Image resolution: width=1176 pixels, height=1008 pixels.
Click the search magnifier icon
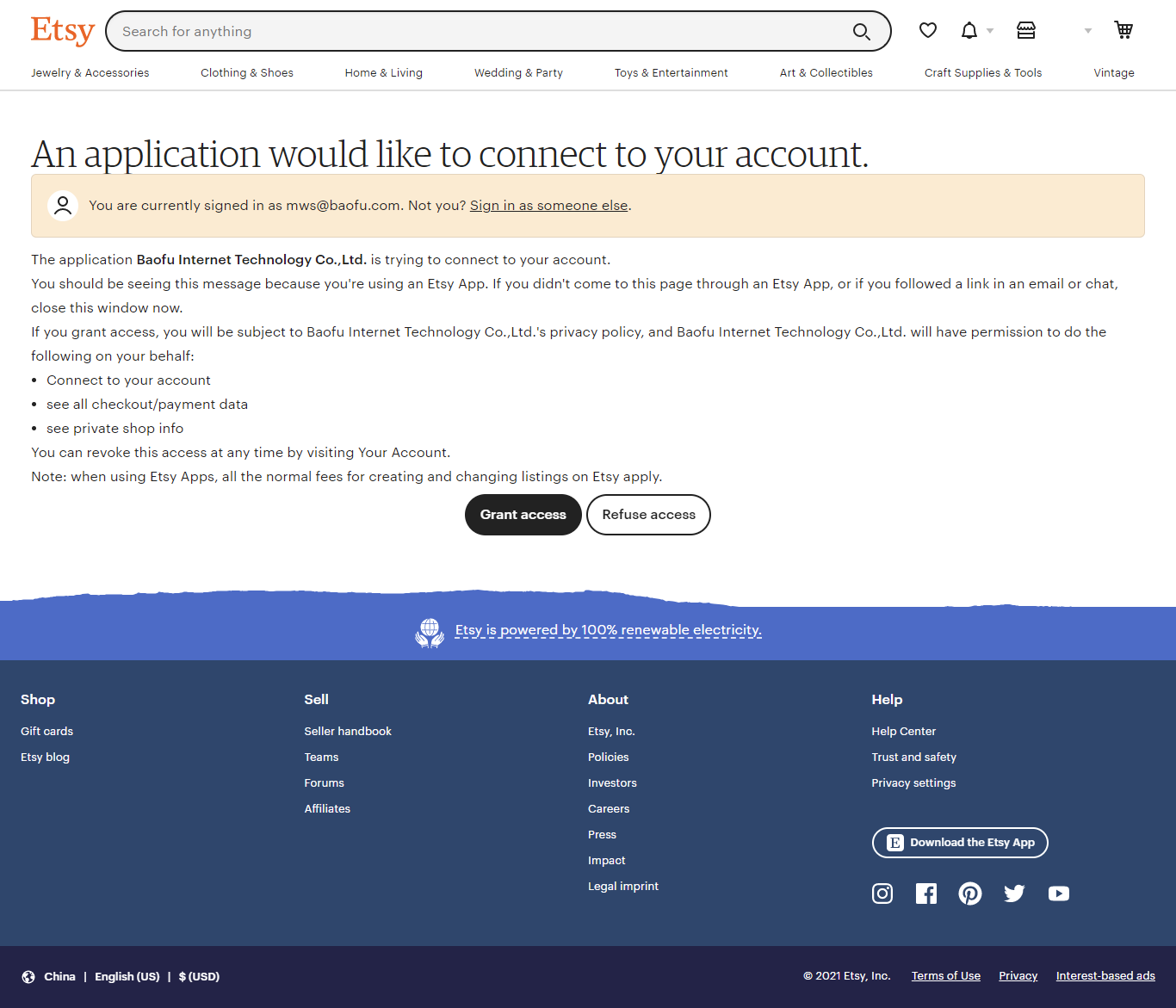(x=861, y=32)
